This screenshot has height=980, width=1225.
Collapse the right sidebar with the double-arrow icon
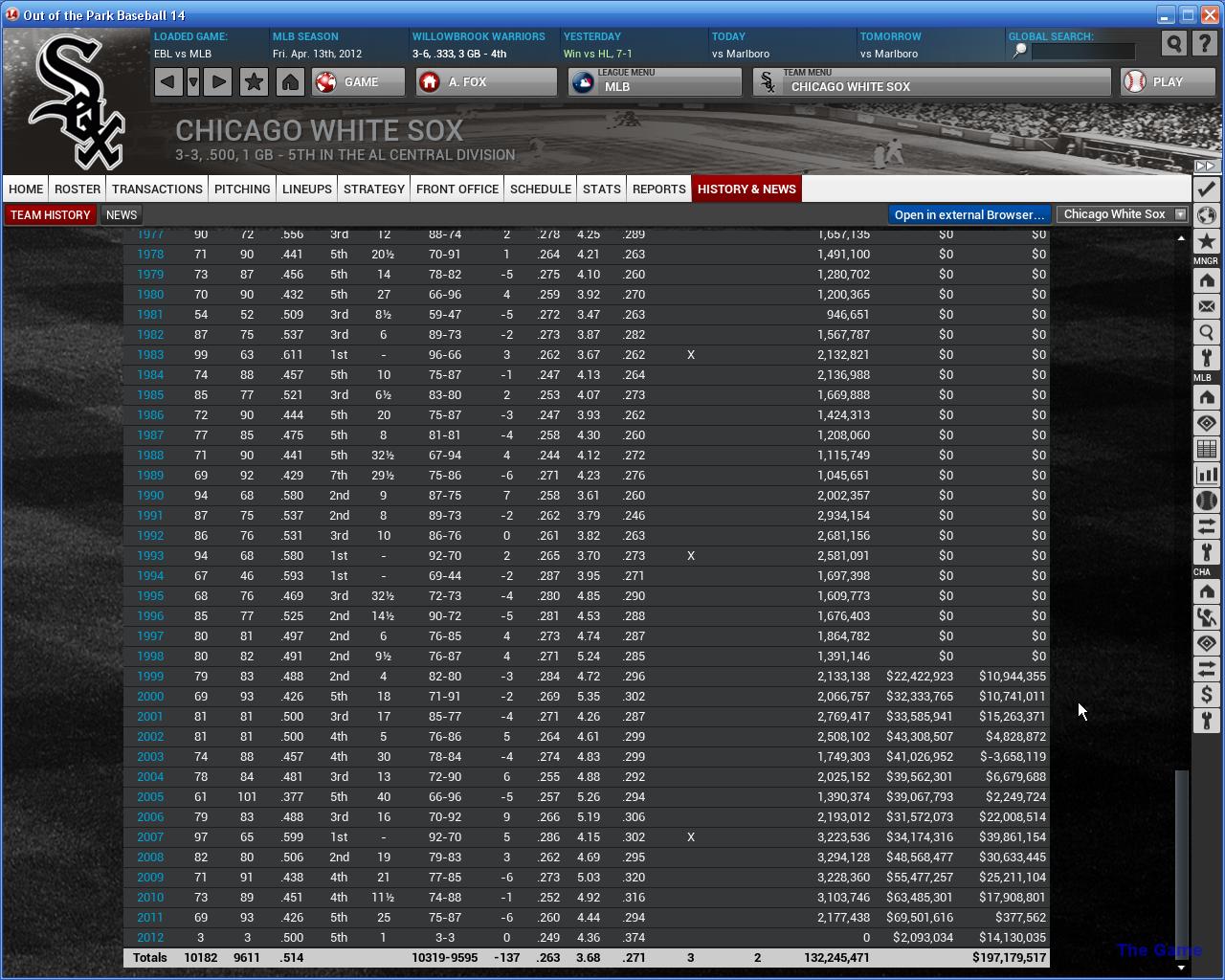[1205, 166]
